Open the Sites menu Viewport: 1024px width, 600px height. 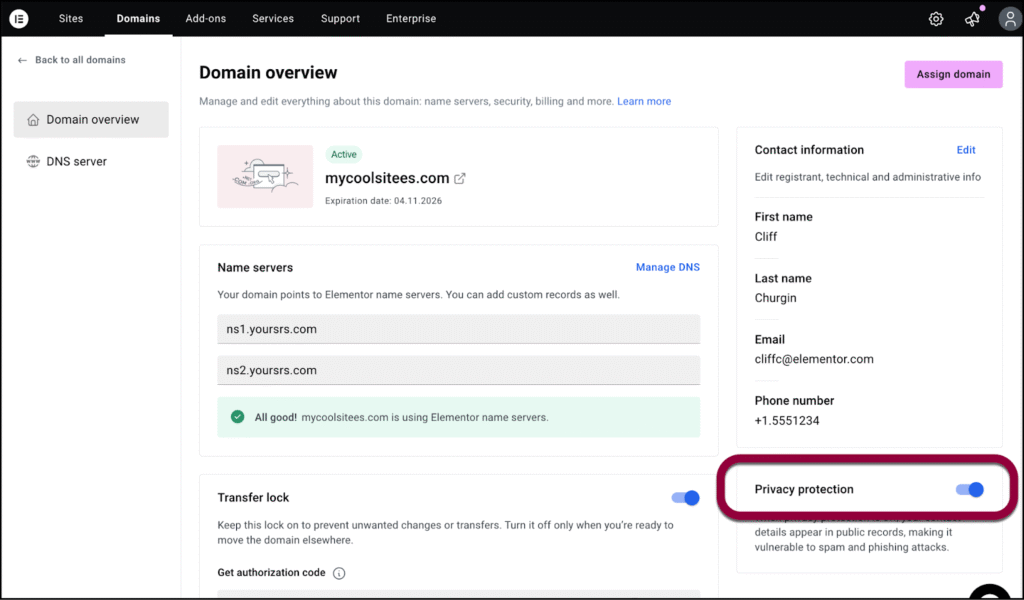click(71, 19)
